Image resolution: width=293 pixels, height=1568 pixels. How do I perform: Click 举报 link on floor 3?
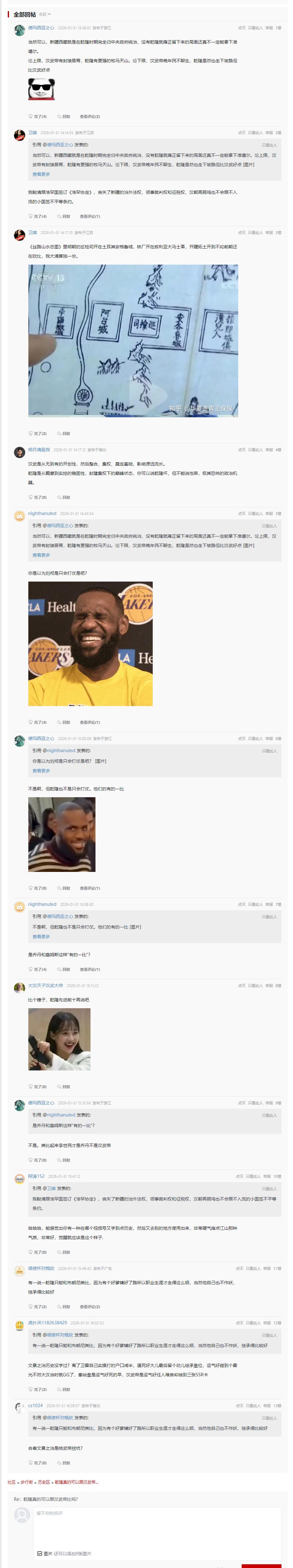[269, 232]
